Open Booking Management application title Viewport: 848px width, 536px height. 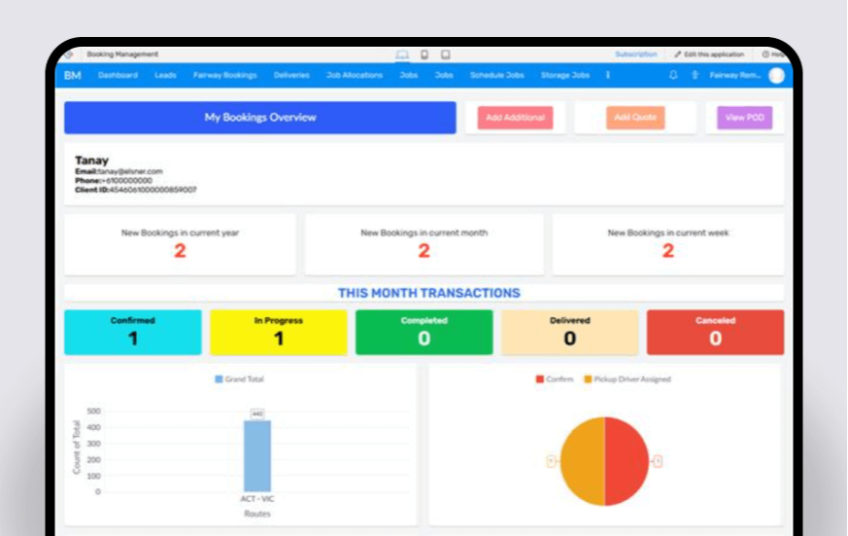[122, 54]
